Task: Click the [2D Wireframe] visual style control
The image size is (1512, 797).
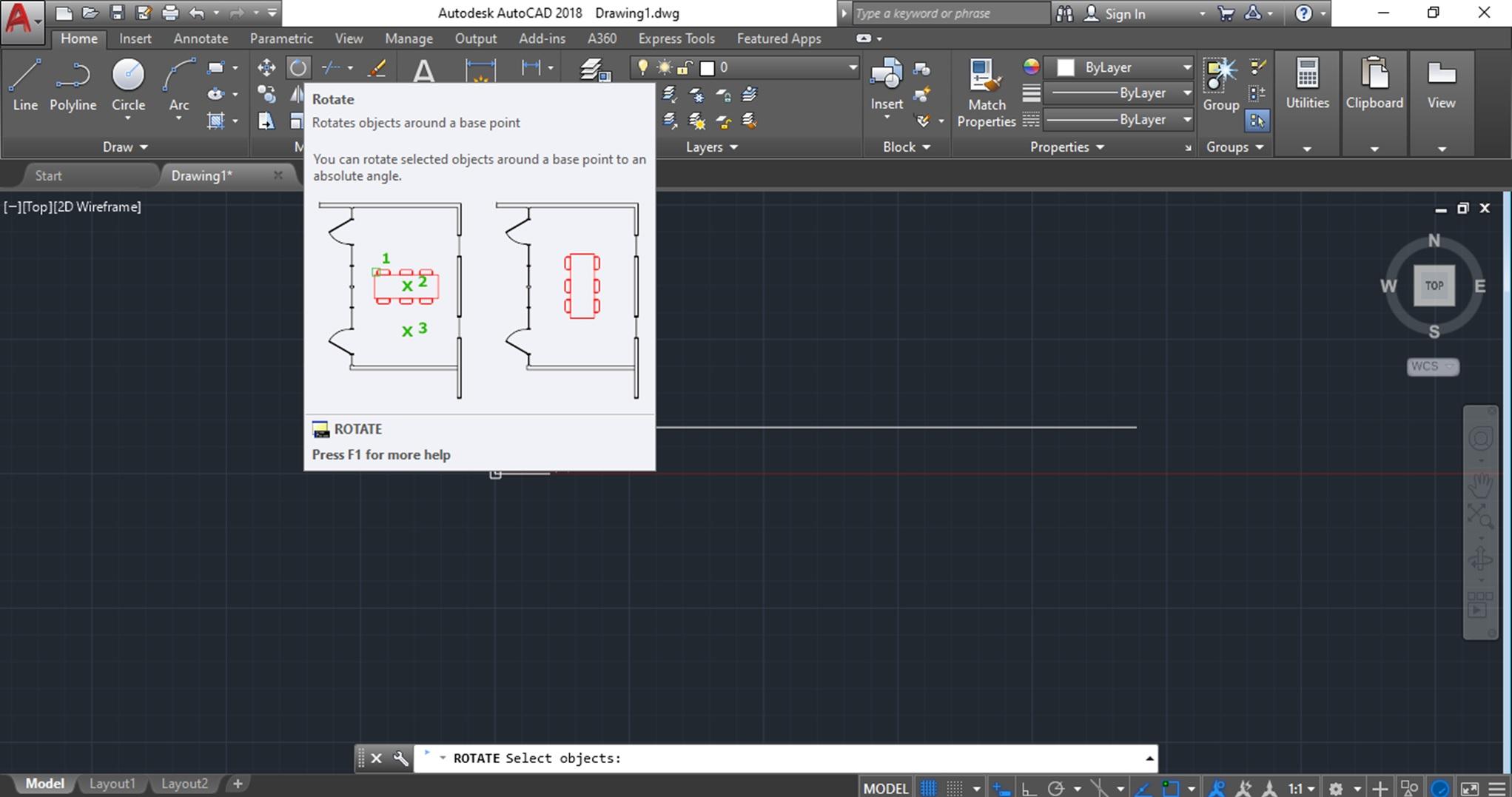Action: tap(97, 207)
